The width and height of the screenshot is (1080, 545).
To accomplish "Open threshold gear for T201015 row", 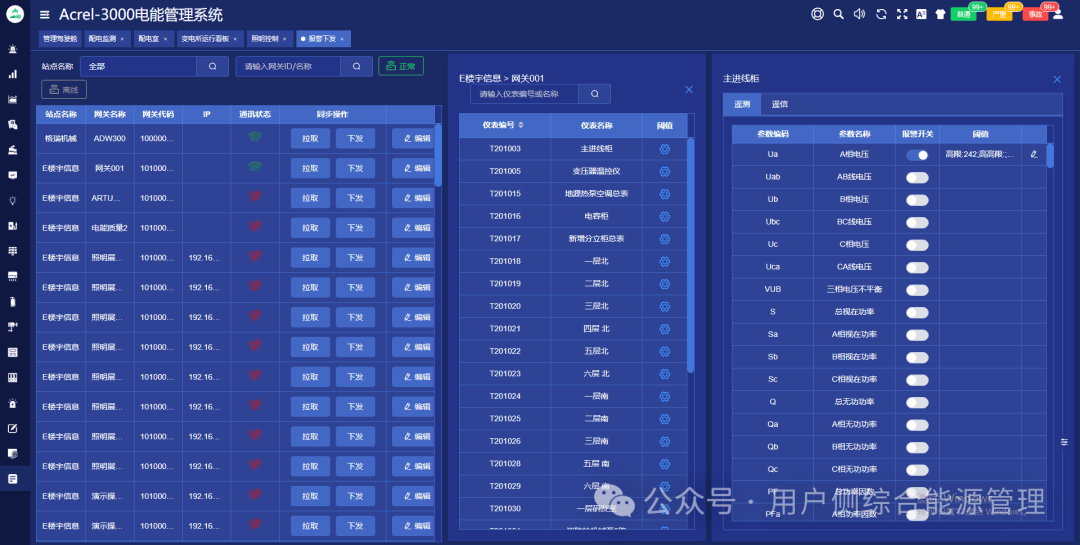I will pyautogui.click(x=664, y=194).
